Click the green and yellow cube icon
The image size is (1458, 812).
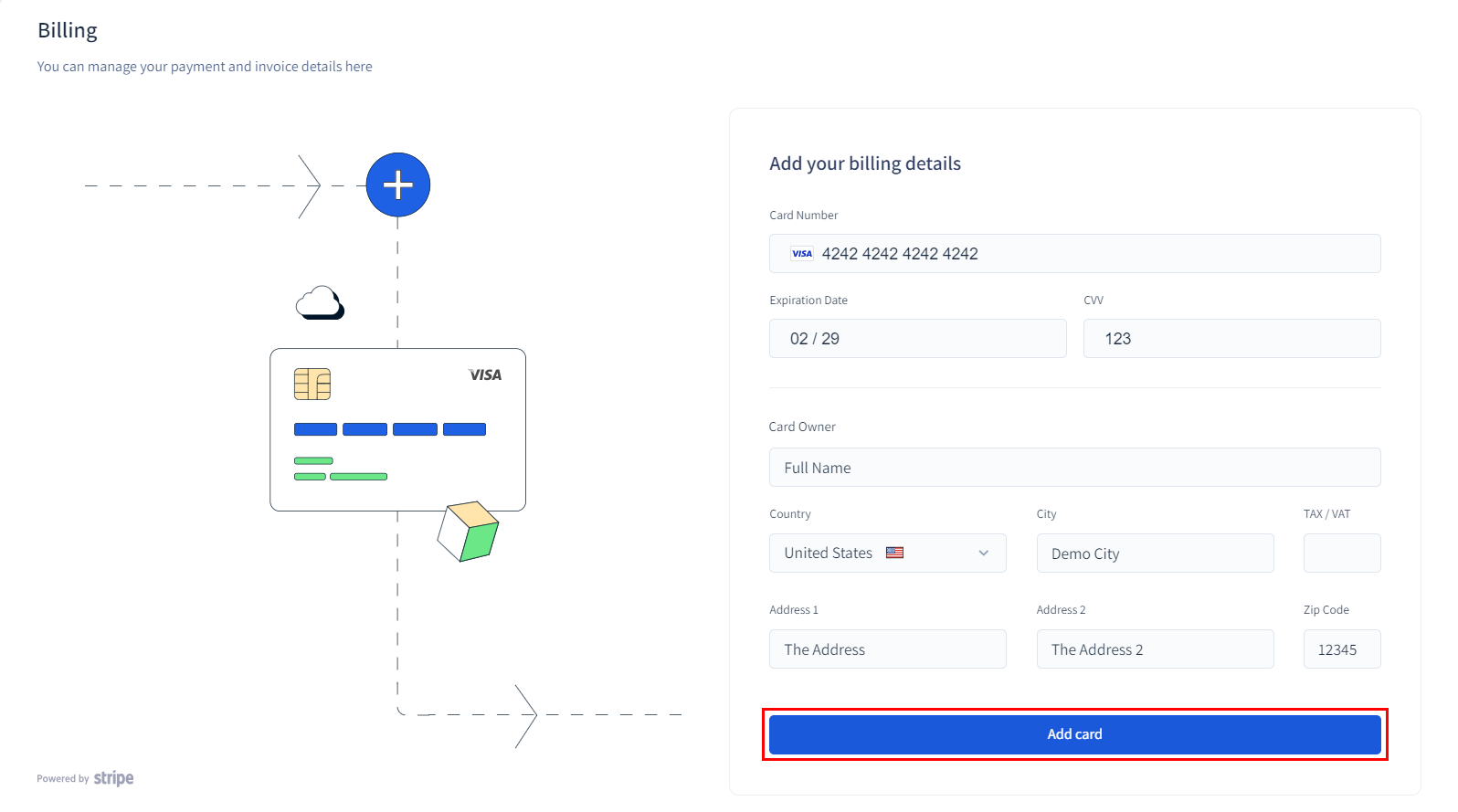click(468, 531)
